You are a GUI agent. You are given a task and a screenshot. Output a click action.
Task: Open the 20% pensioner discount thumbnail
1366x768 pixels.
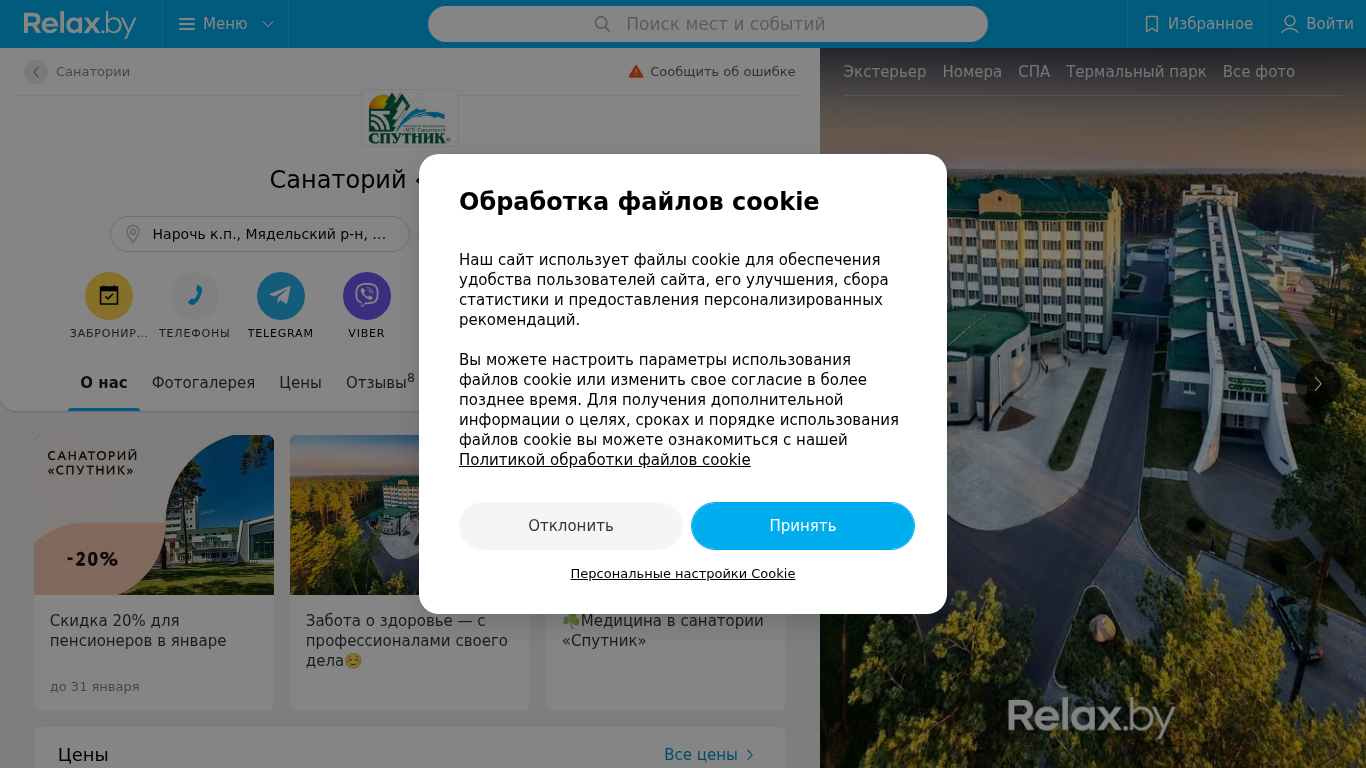point(154,515)
